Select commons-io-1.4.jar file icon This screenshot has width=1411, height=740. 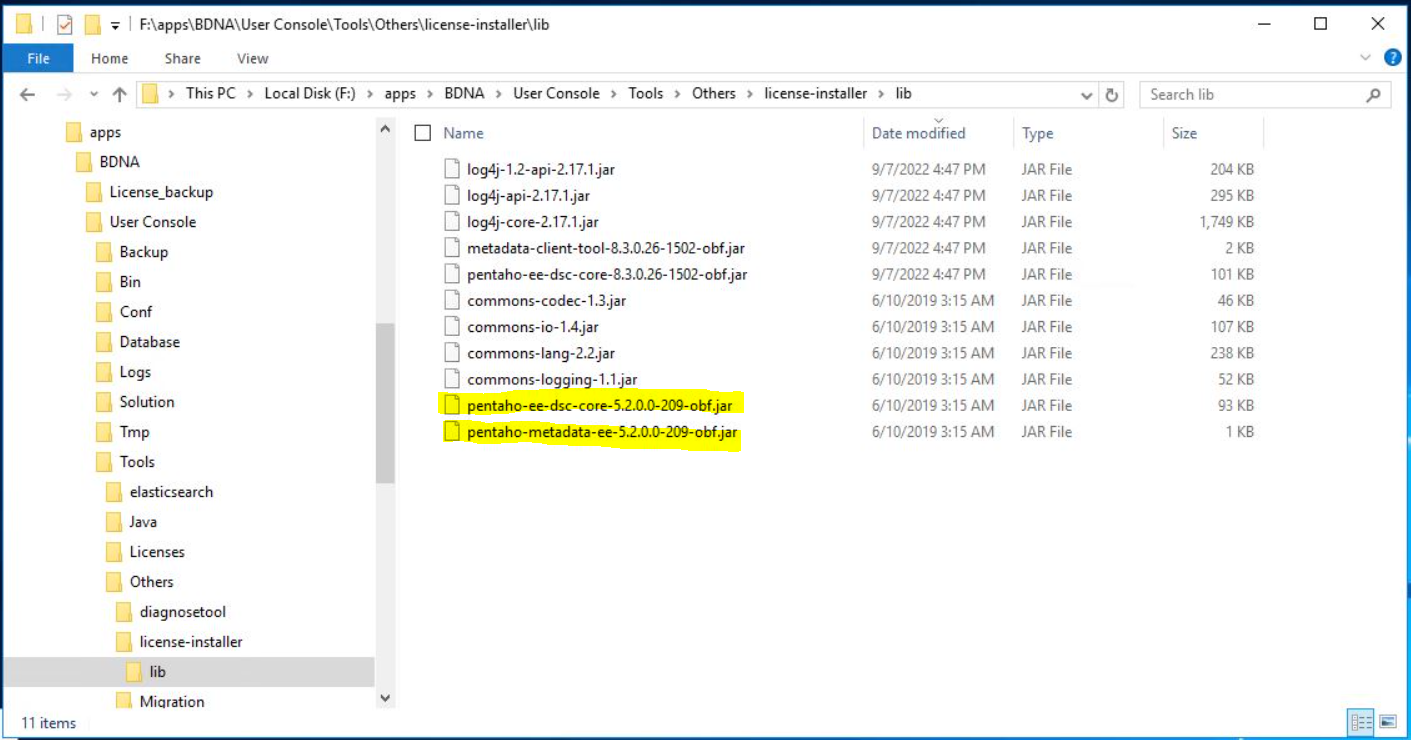(x=452, y=326)
